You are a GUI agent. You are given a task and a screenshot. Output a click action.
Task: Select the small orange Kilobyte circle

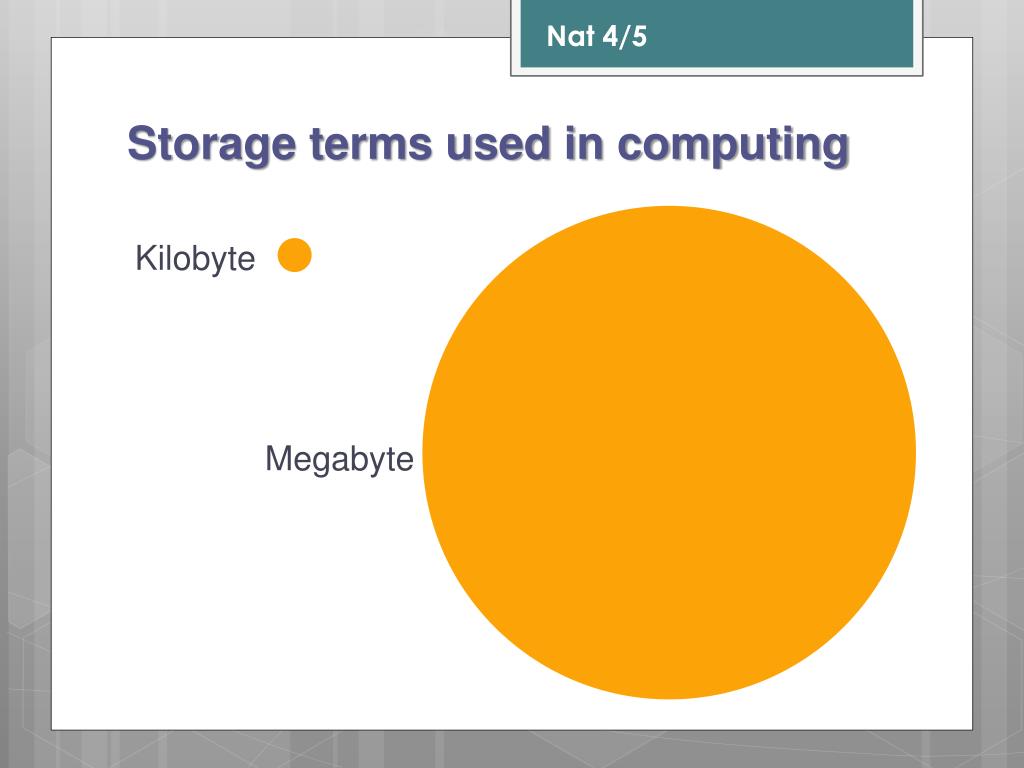[295, 255]
